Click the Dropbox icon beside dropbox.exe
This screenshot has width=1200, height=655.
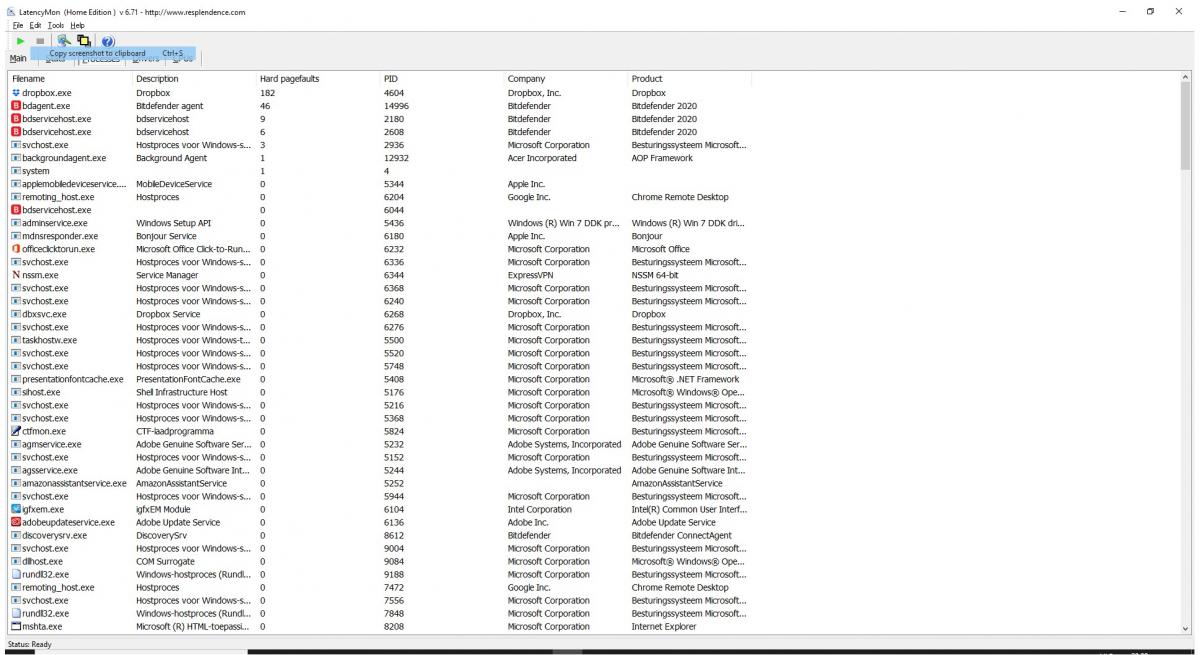click(x=16, y=93)
